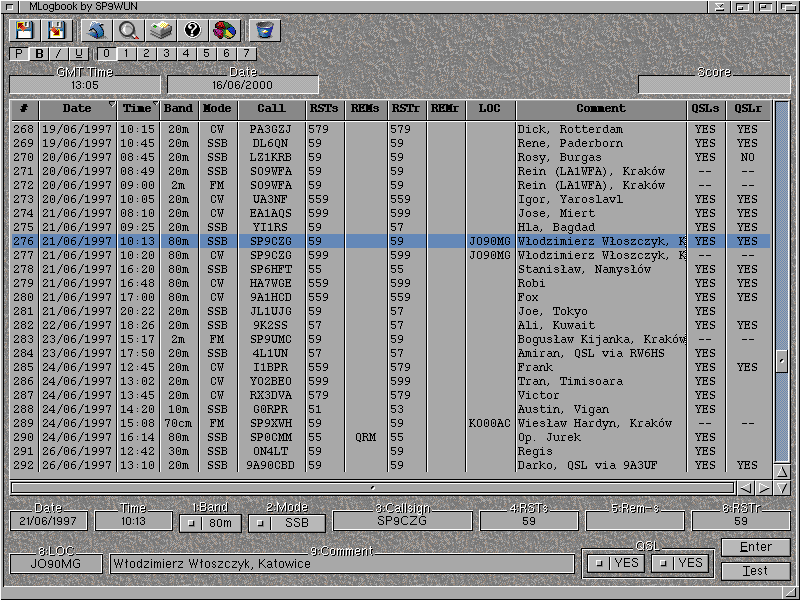
Task: Toggle the B bold style button
Action: click(x=39, y=54)
